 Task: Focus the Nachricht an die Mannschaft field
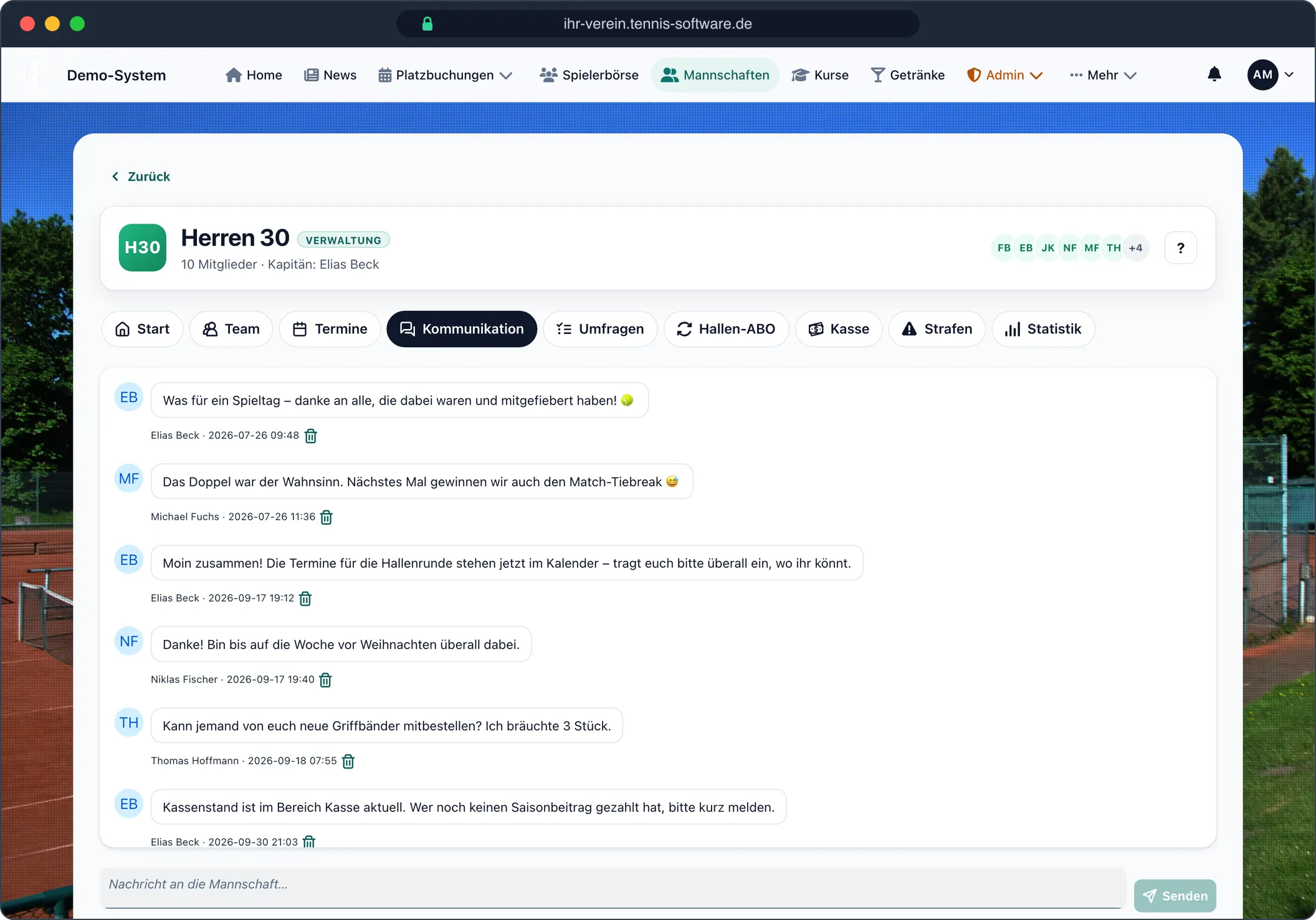click(x=613, y=887)
